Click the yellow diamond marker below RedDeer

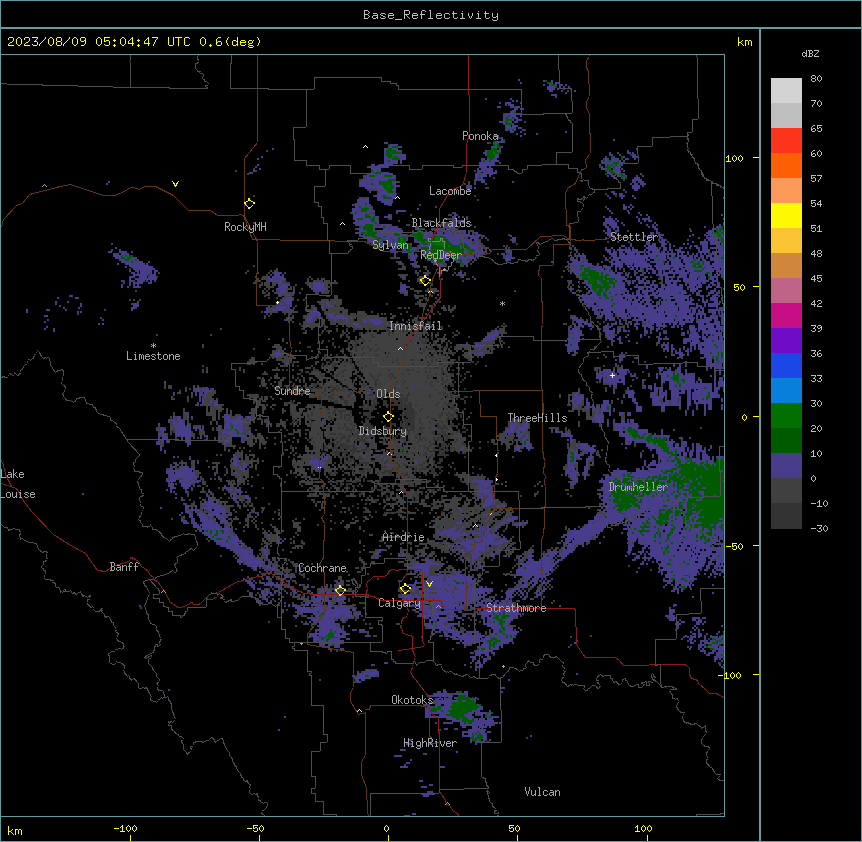pyautogui.click(x=426, y=281)
